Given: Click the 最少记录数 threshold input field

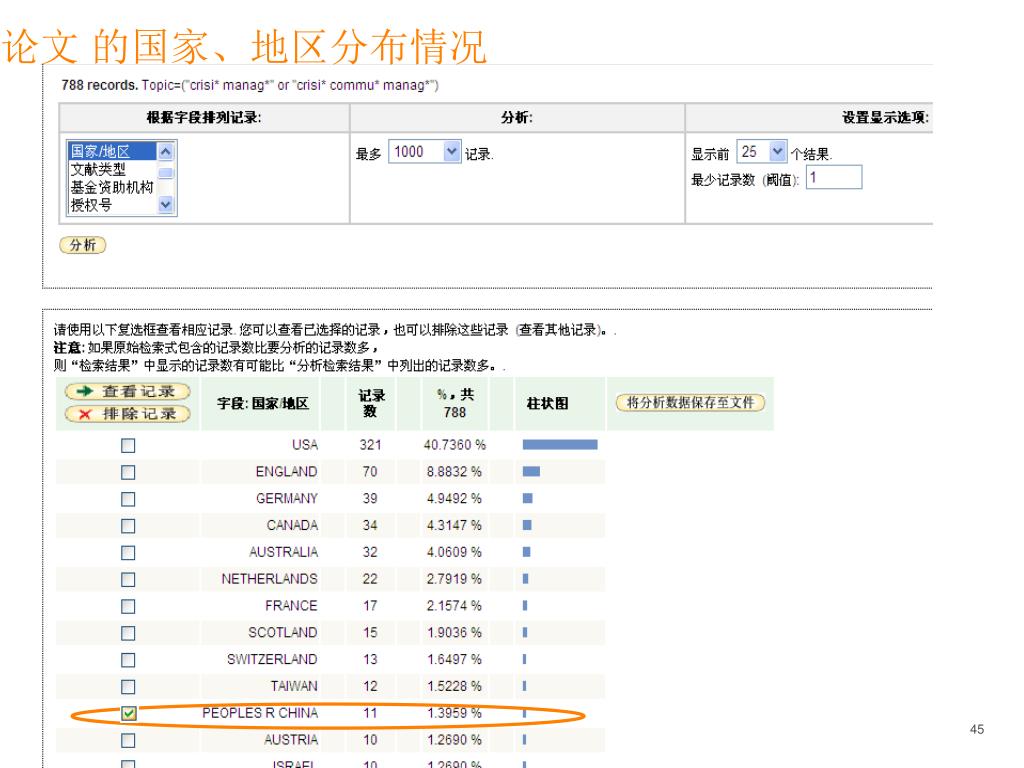Looking at the screenshot, I should (834, 177).
